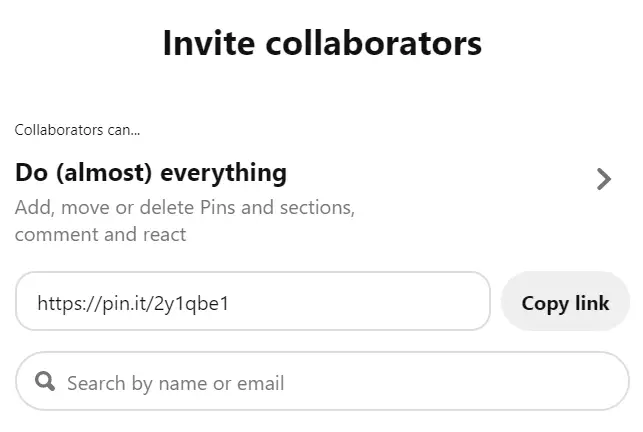Click the search icon in the collaborator search bar

click(x=45, y=382)
